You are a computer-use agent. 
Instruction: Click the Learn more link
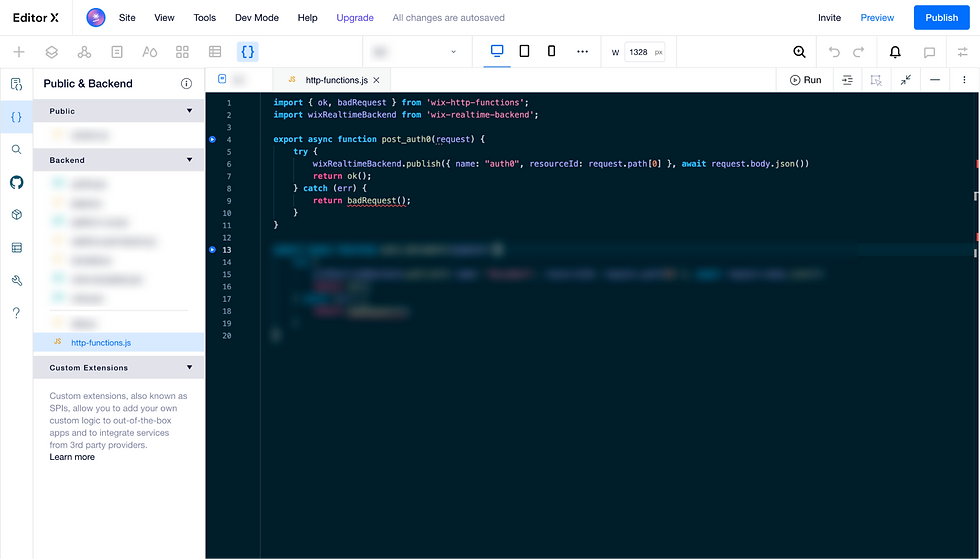point(72,457)
